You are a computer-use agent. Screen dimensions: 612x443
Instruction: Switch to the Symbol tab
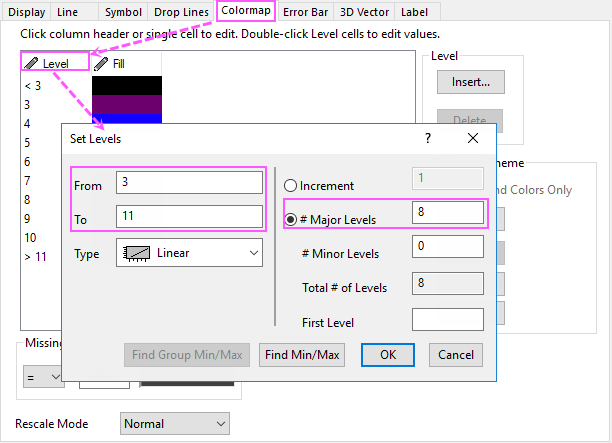[123, 12]
